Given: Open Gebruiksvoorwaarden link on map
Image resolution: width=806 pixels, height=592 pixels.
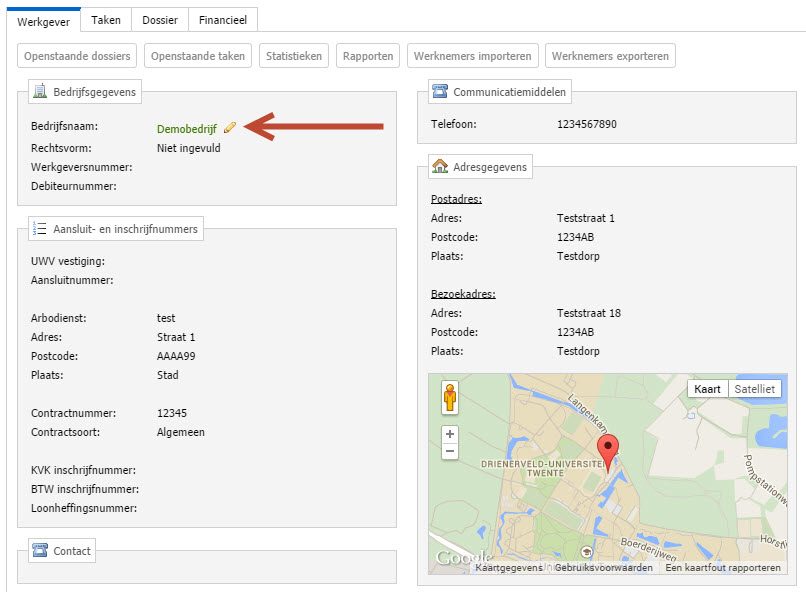Looking at the screenshot, I should [x=603, y=567].
